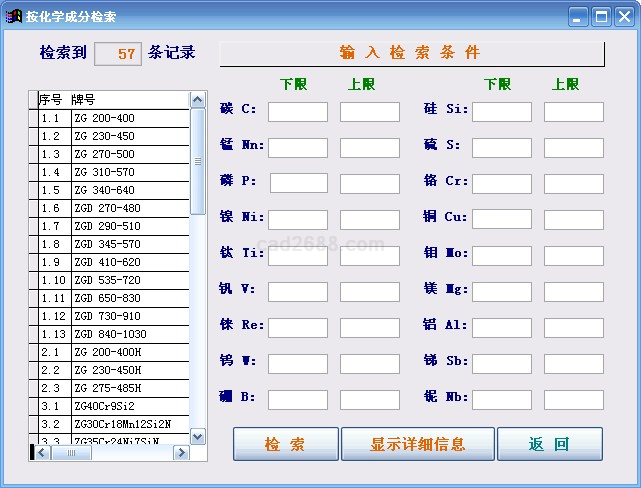Click list scrollbar down arrow

click(198, 436)
